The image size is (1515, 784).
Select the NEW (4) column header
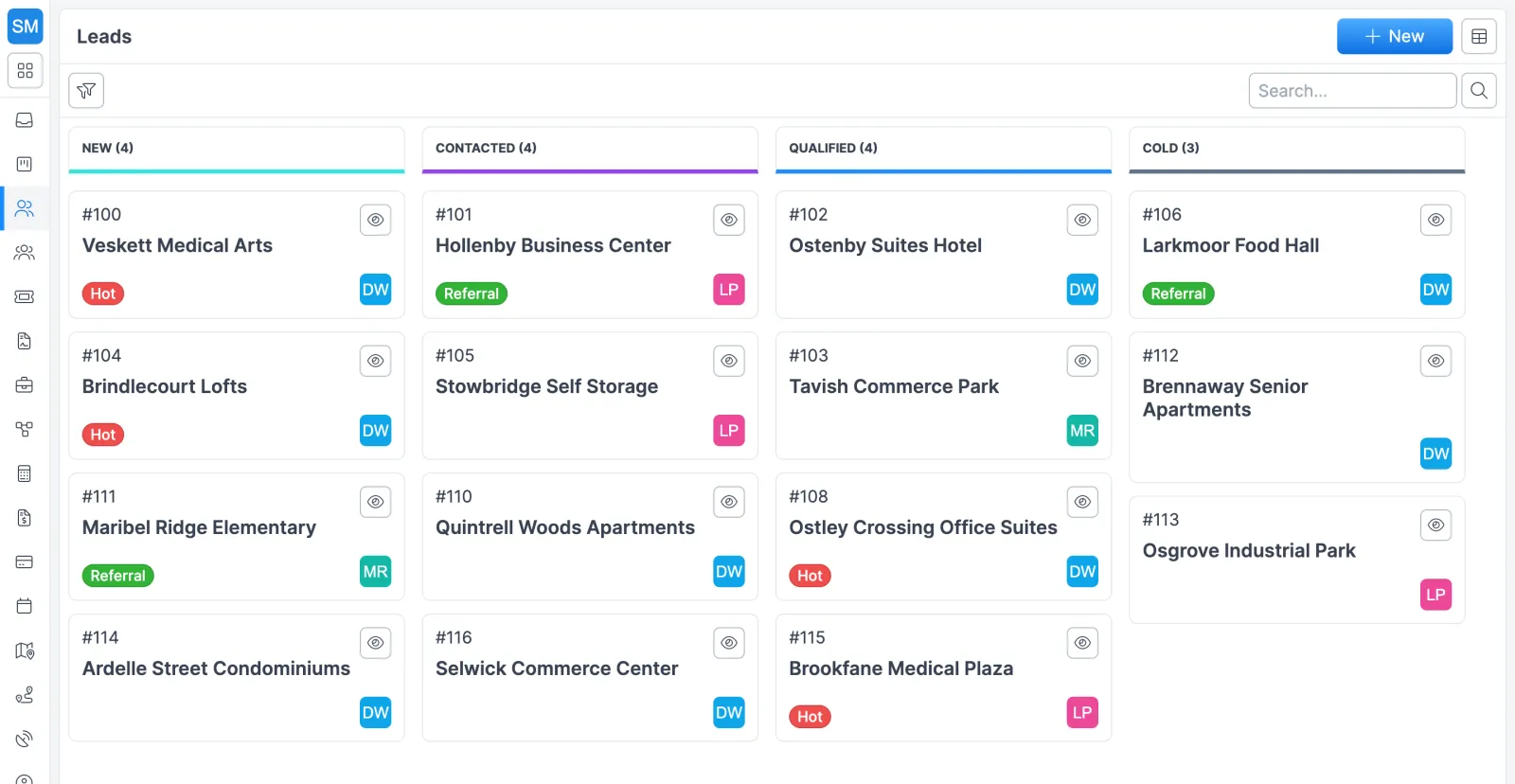click(237, 149)
